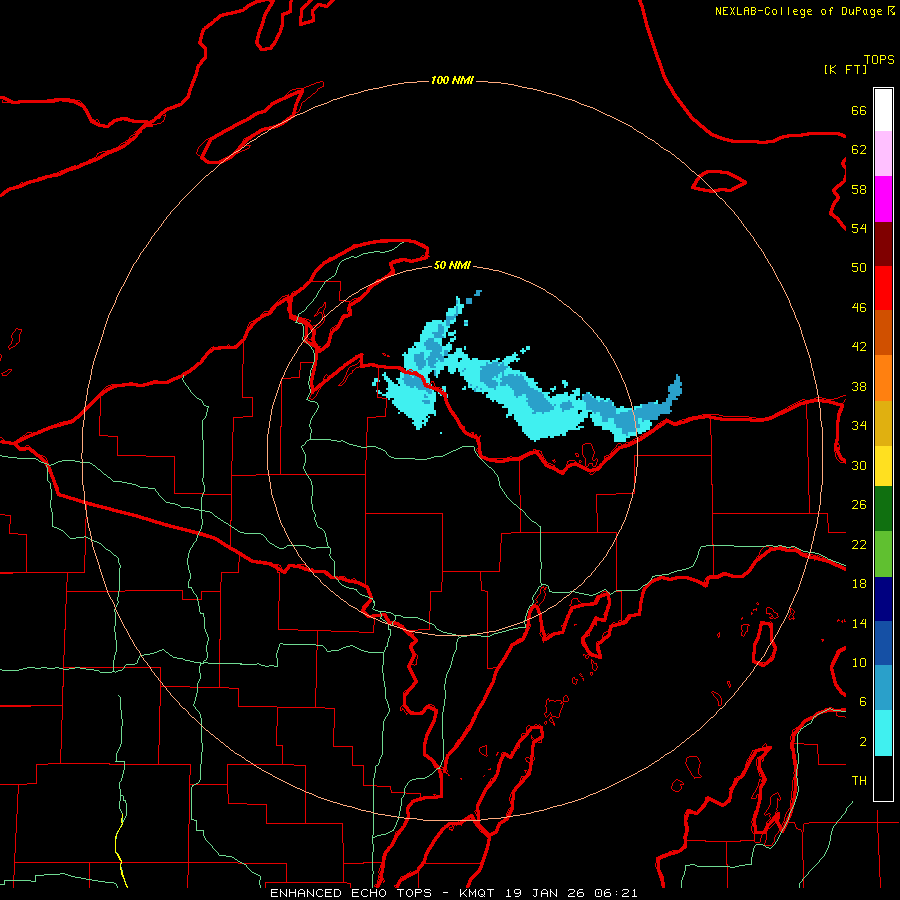
Task: Click the "22" legend value
Action: tap(859, 545)
